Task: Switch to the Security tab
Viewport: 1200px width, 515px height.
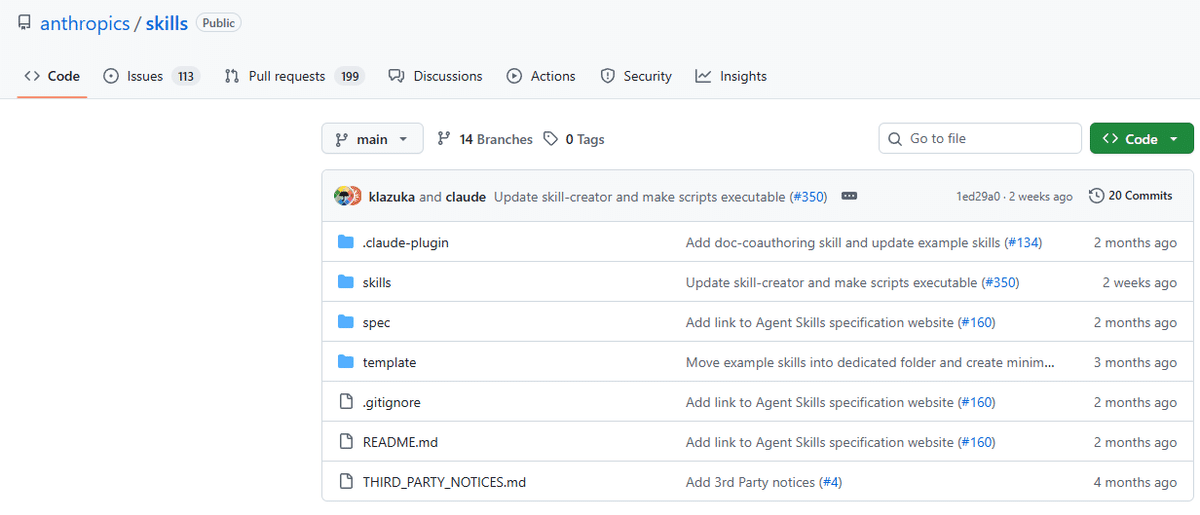Action: [x=636, y=76]
